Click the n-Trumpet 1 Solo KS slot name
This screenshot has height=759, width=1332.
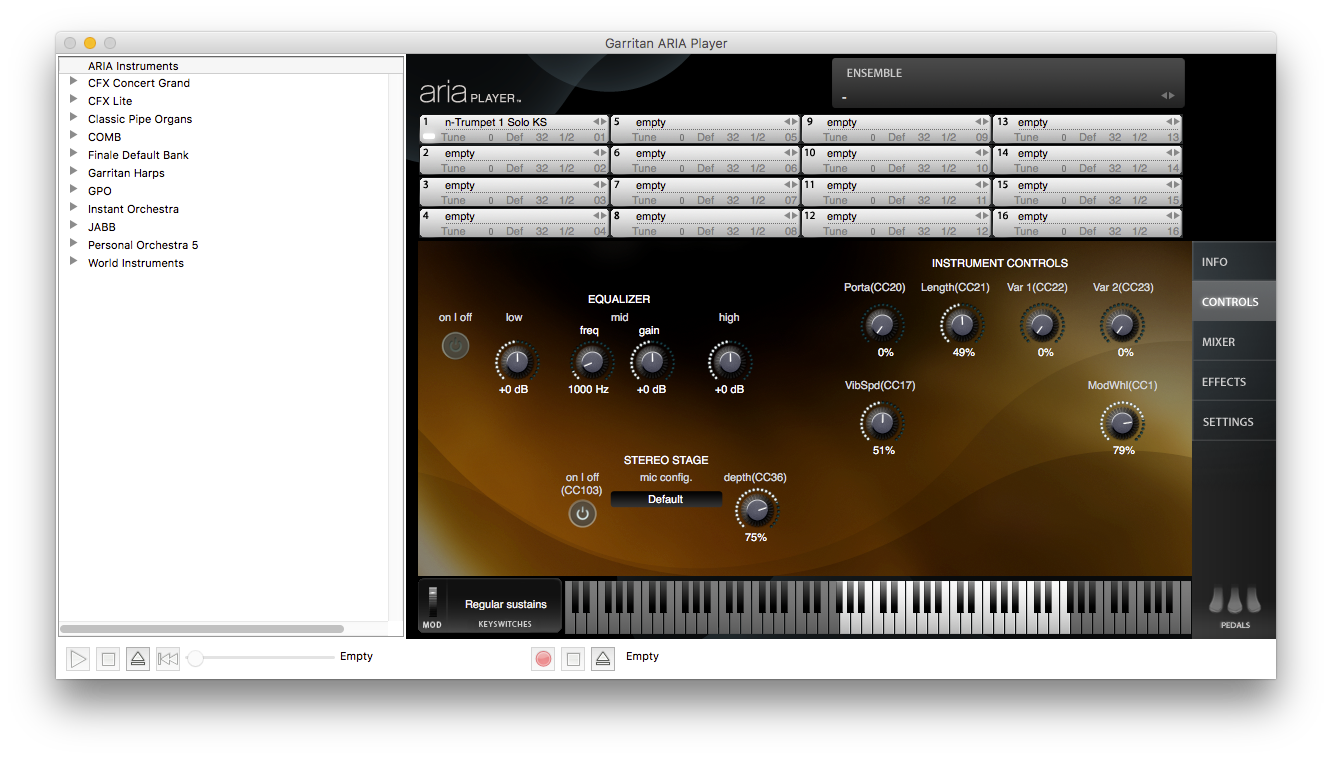pos(496,122)
